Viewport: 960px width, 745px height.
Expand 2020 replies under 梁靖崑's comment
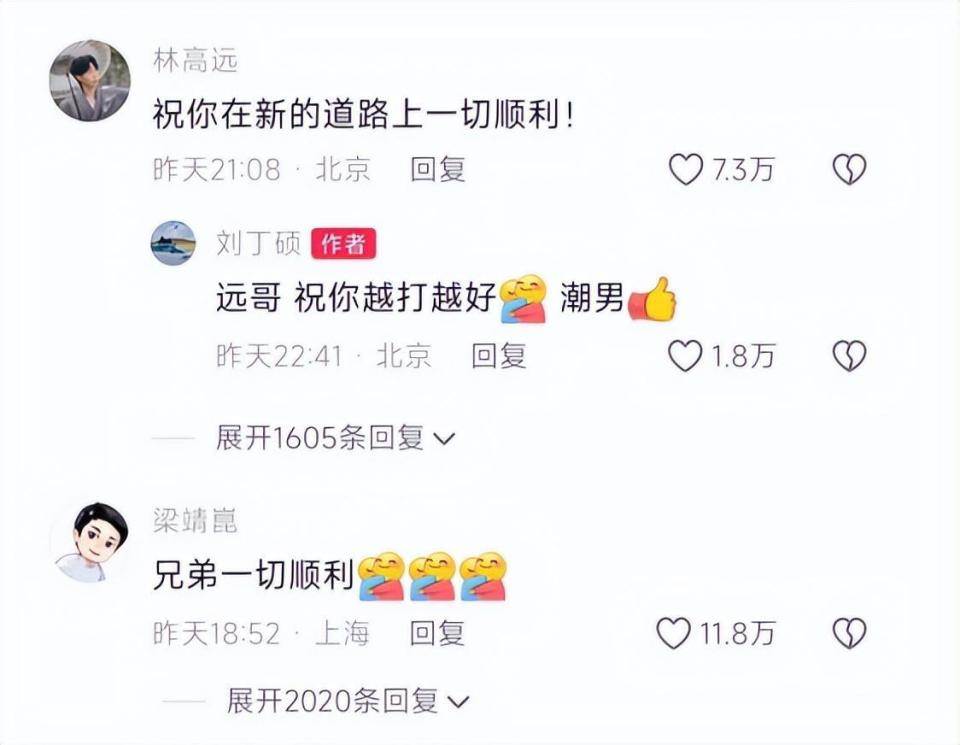pyautogui.click(x=348, y=701)
